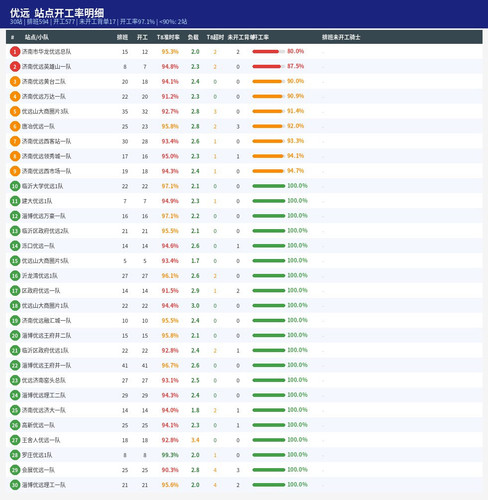Click the 排班未开工骑士 column header
Image resolution: width=488 pixels, height=500 pixels.
pyautogui.click(x=341, y=37)
